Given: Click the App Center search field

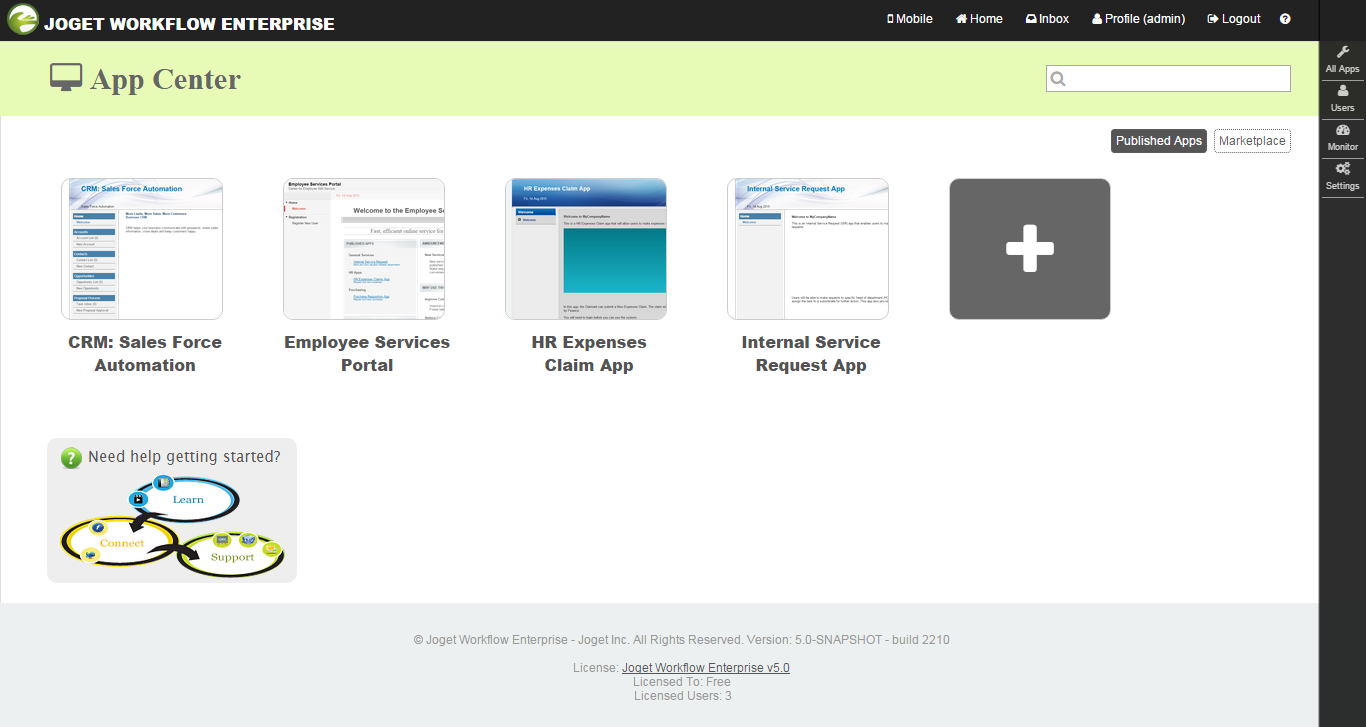Looking at the screenshot, I should click(x=1168, y=79).
